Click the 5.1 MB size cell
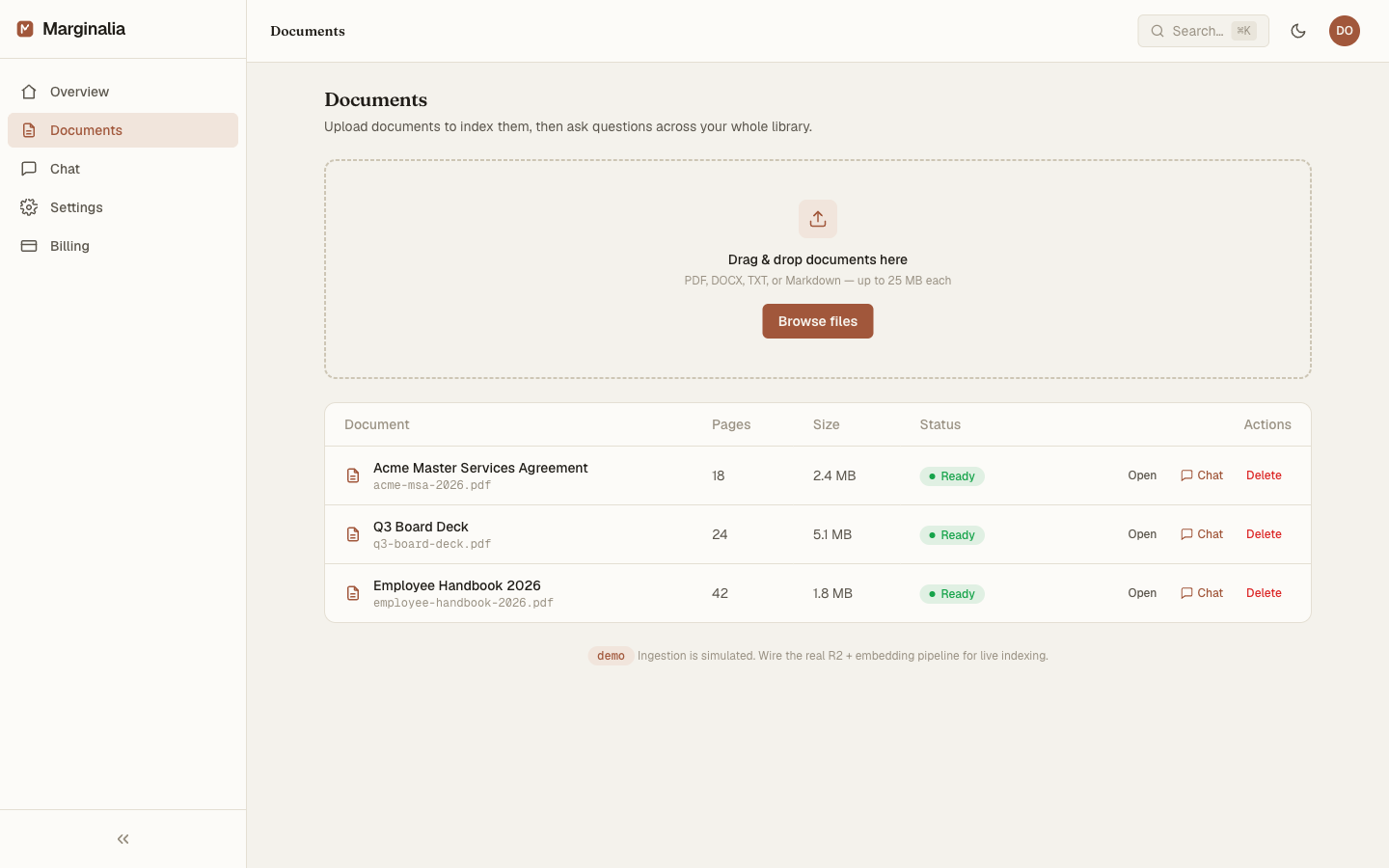 [832, 534]
